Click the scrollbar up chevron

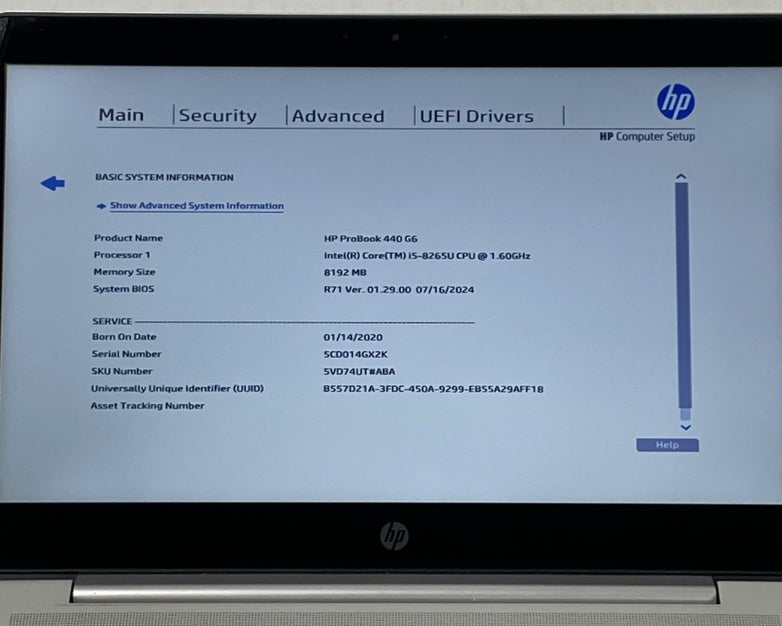click(681, 177)
